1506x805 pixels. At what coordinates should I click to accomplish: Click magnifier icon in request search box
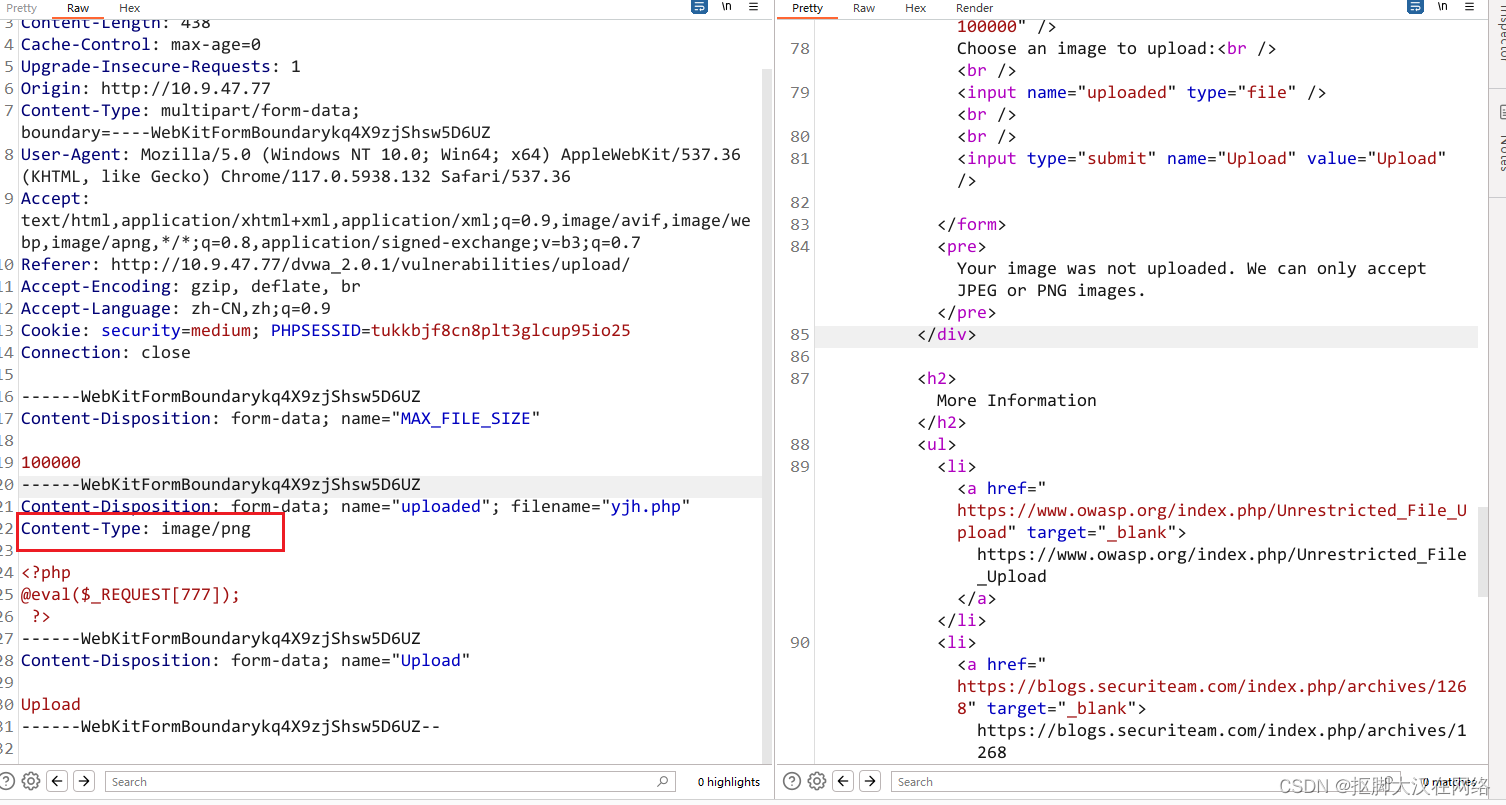[663, 781]
